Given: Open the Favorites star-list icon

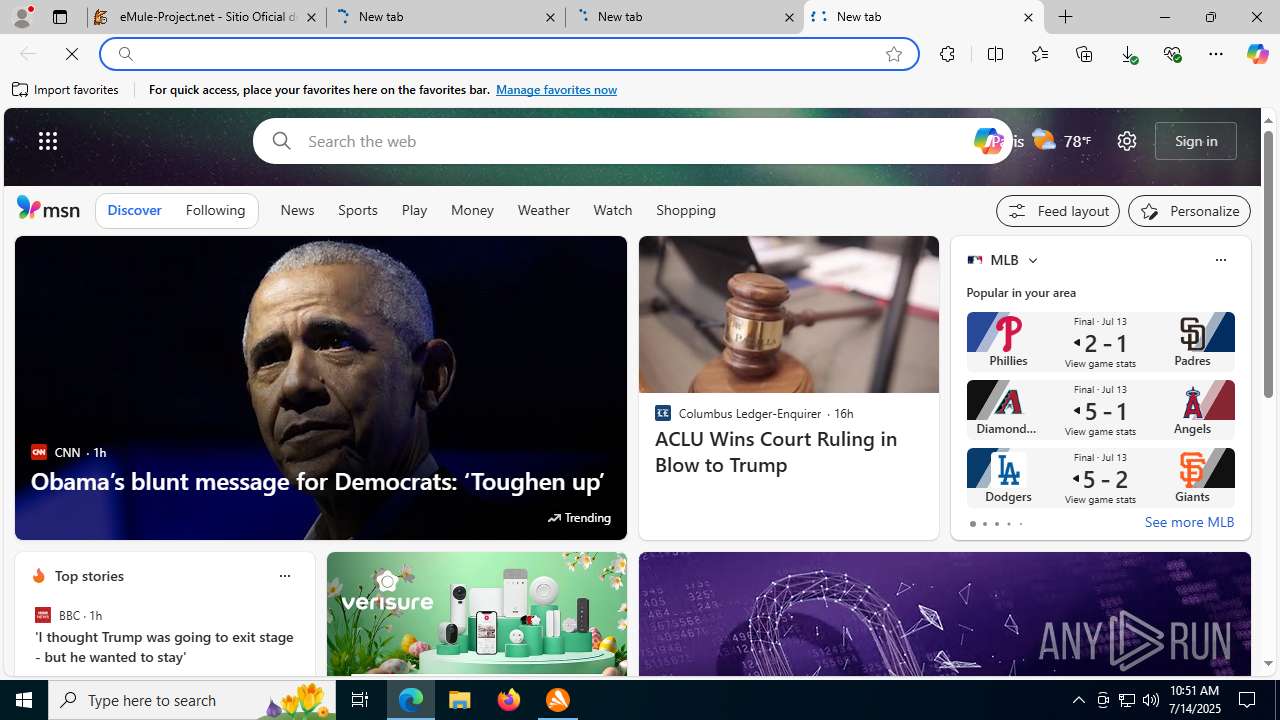Looking at the screenshot, I should coord(1040,54).
